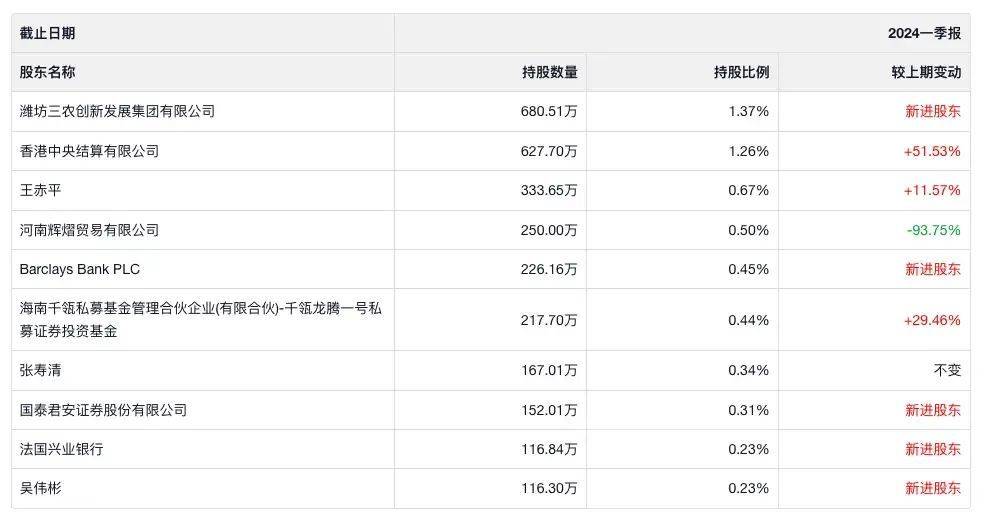Viewport: 984px width, 515px height.
Task: Click the 1.26% holding ratio
Action: (749, 151)
